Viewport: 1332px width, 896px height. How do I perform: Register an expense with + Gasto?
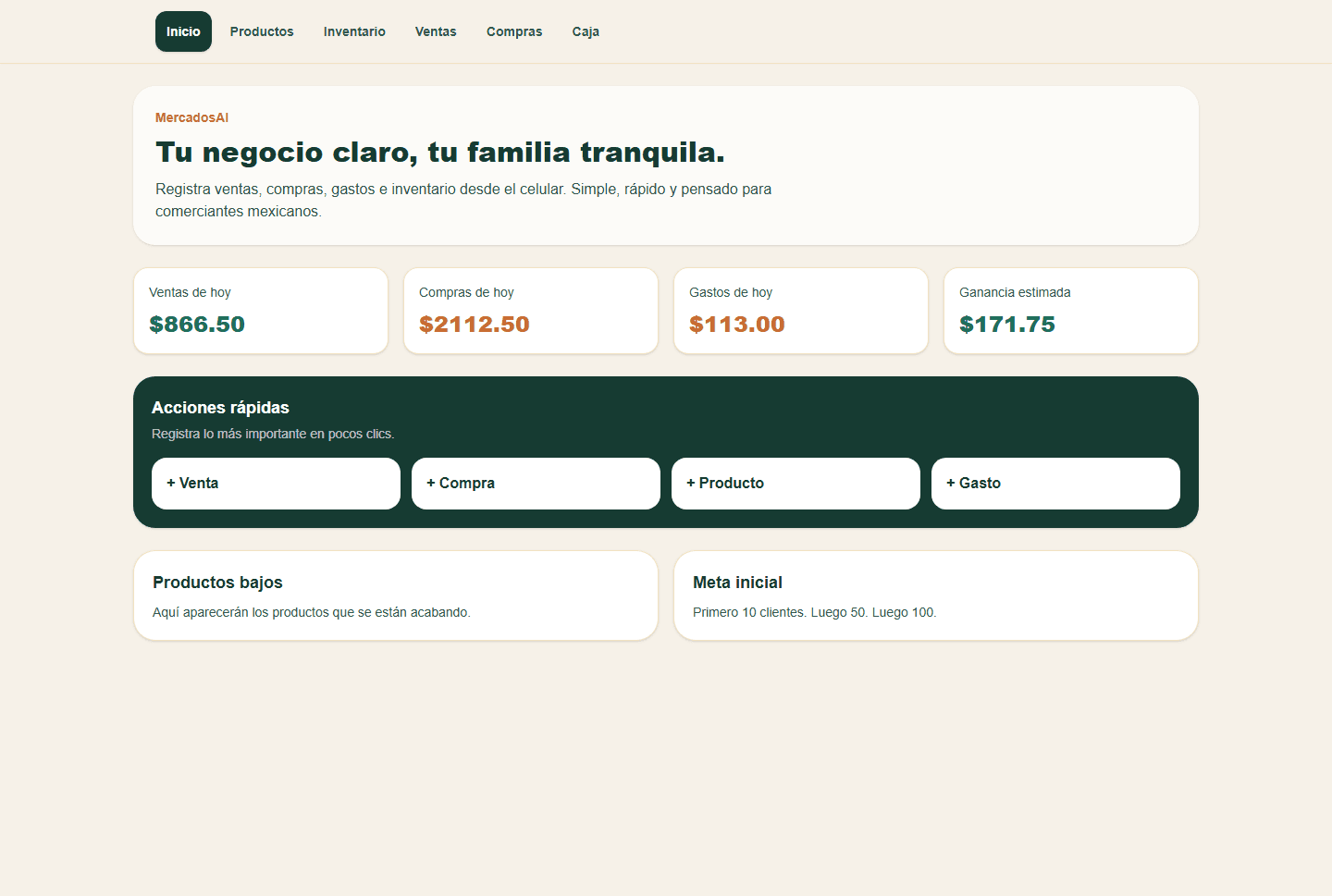tap(1055, 484)
